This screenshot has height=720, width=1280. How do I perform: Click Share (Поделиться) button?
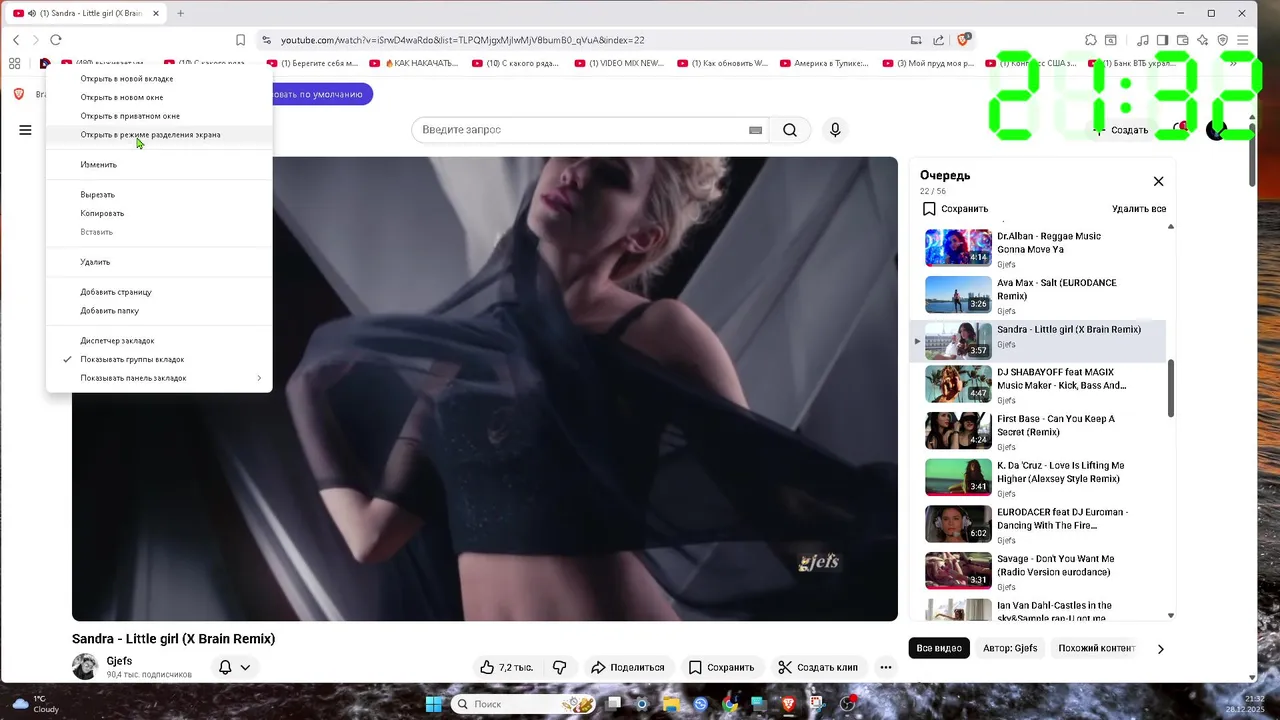pos(627,667)
